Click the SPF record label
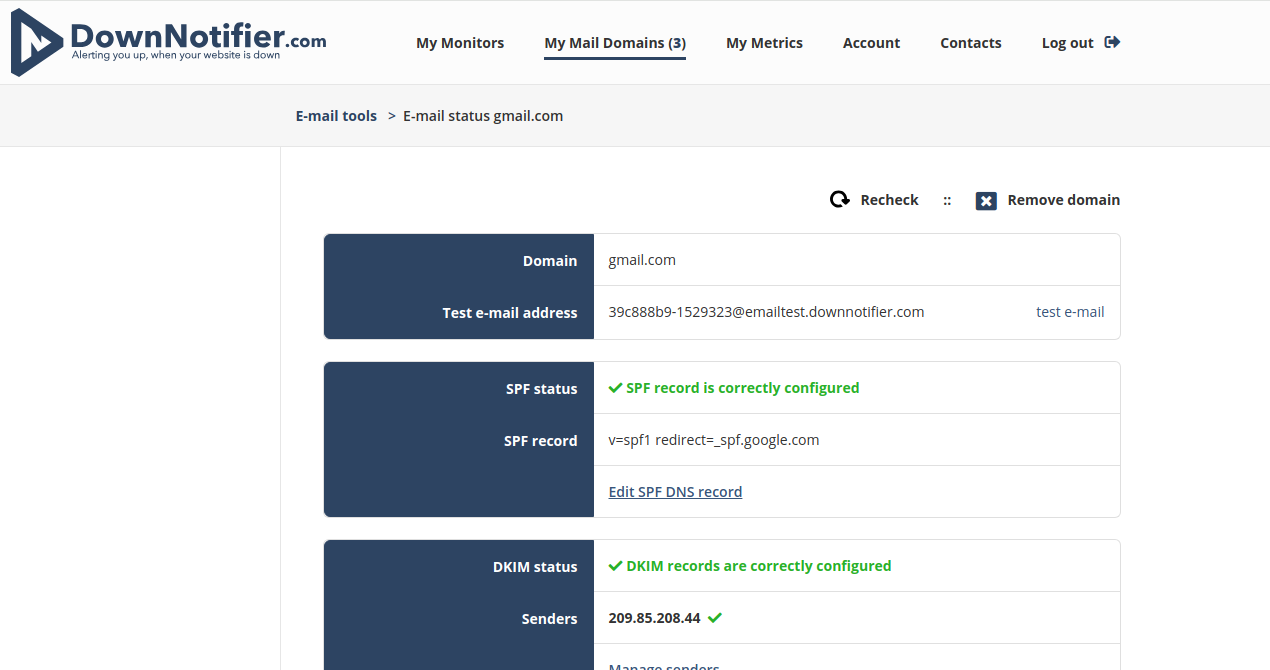This screenshot has height=670, width=1270. coord(540,441)
